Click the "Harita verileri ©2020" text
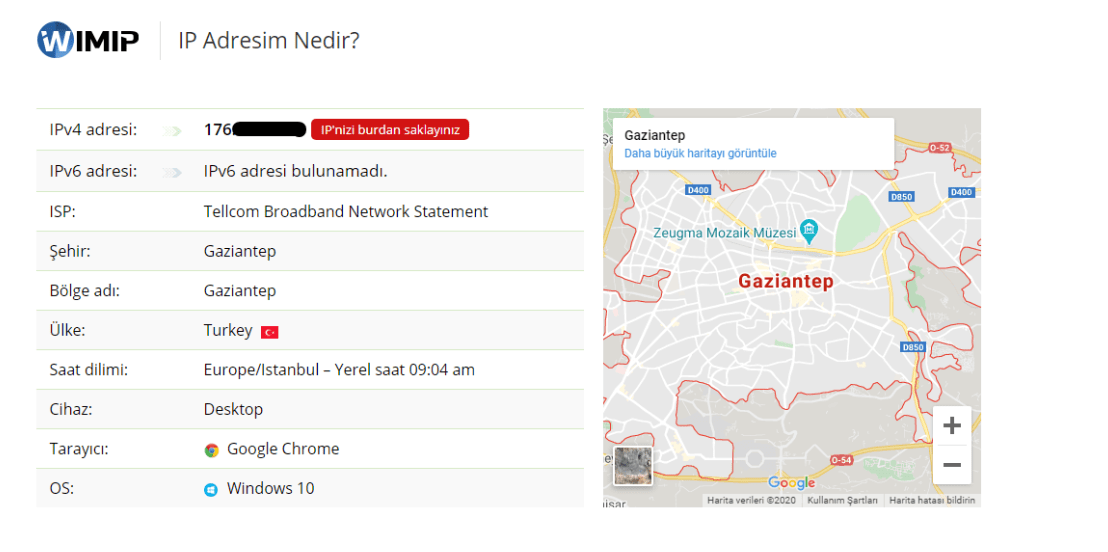The height and width of the screenshot is (552, 1108). [752, 500]
